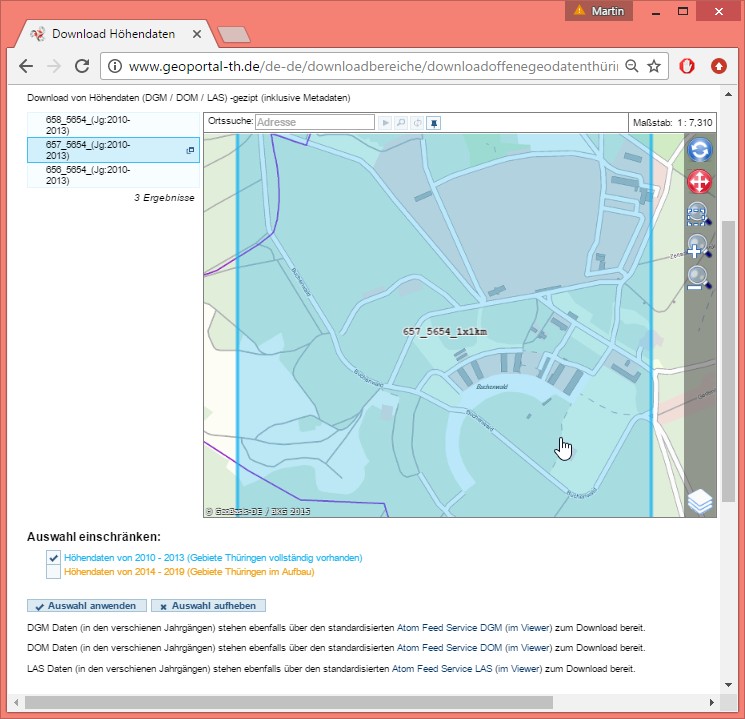Select the 658_5654 result entry

click(x=88, y=124)
